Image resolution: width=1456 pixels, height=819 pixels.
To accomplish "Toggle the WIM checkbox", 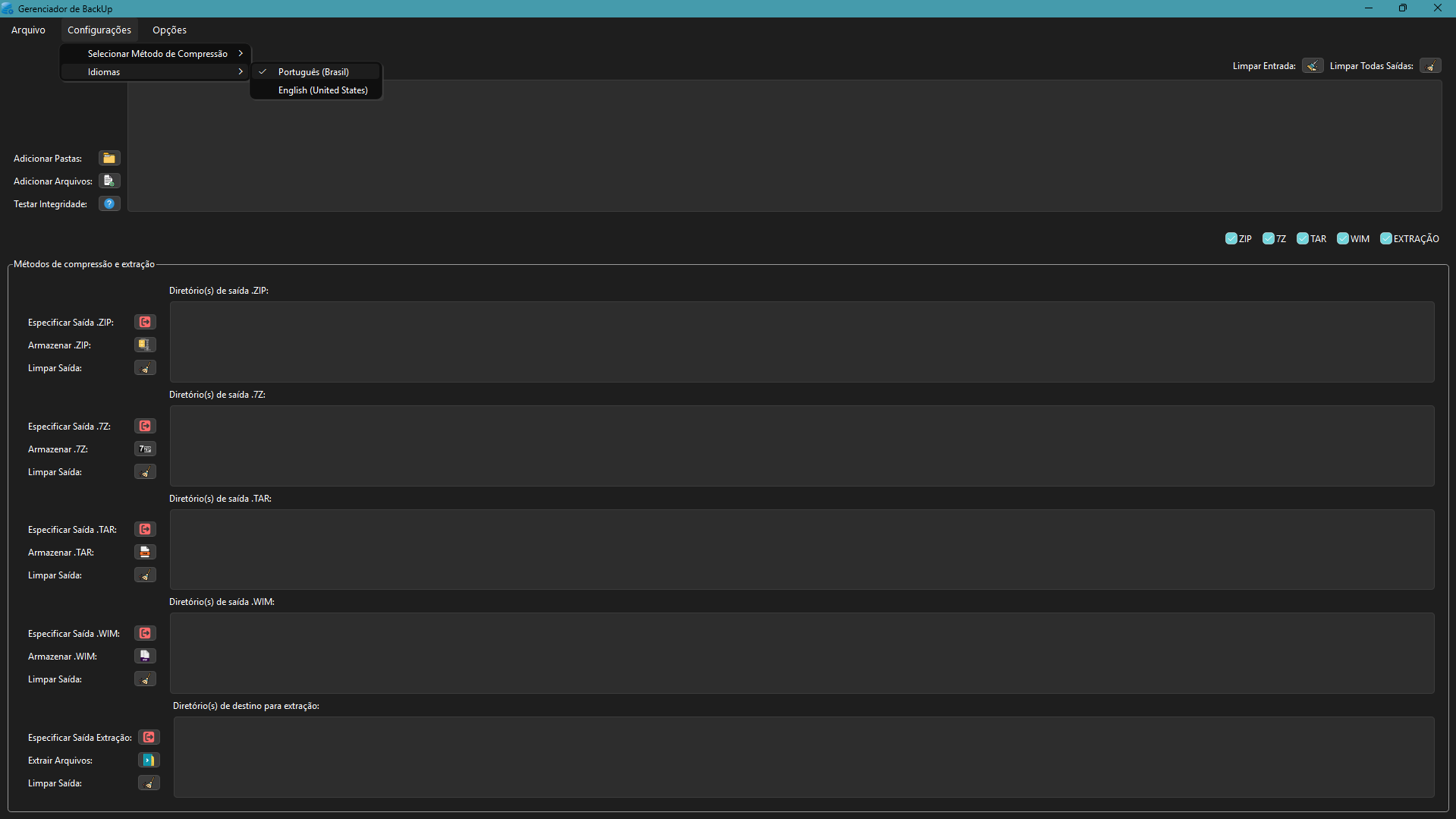I will 1342,238.
